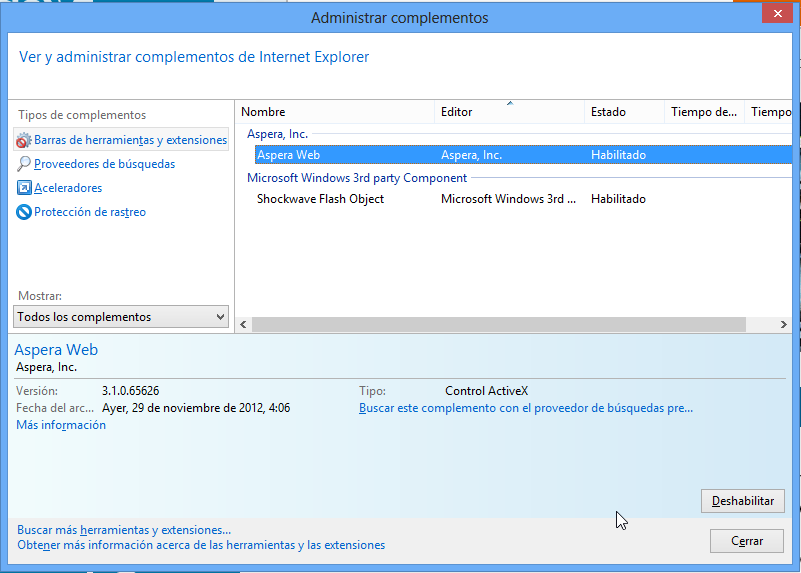801x573 pixels.
Task: Close the Administrar complementos window
Action: click(x=773, y=15)
